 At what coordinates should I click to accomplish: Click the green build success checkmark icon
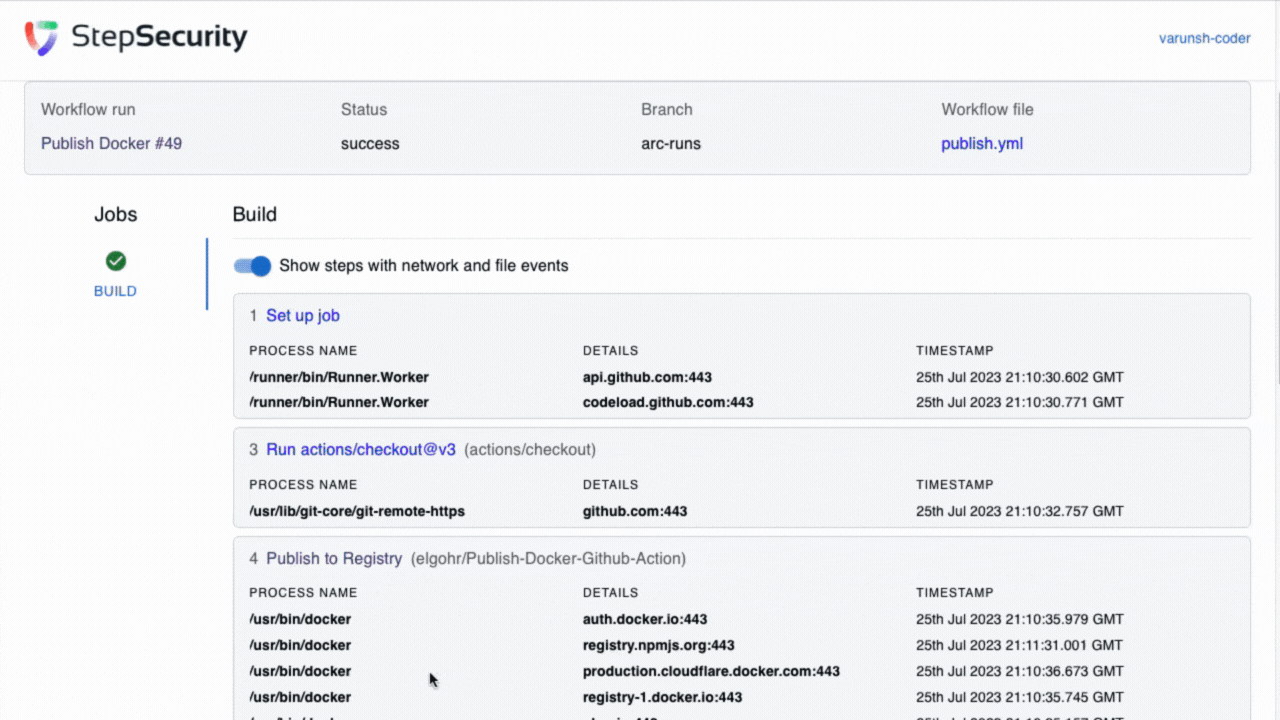pyautogui.click(x=116, y=261)
